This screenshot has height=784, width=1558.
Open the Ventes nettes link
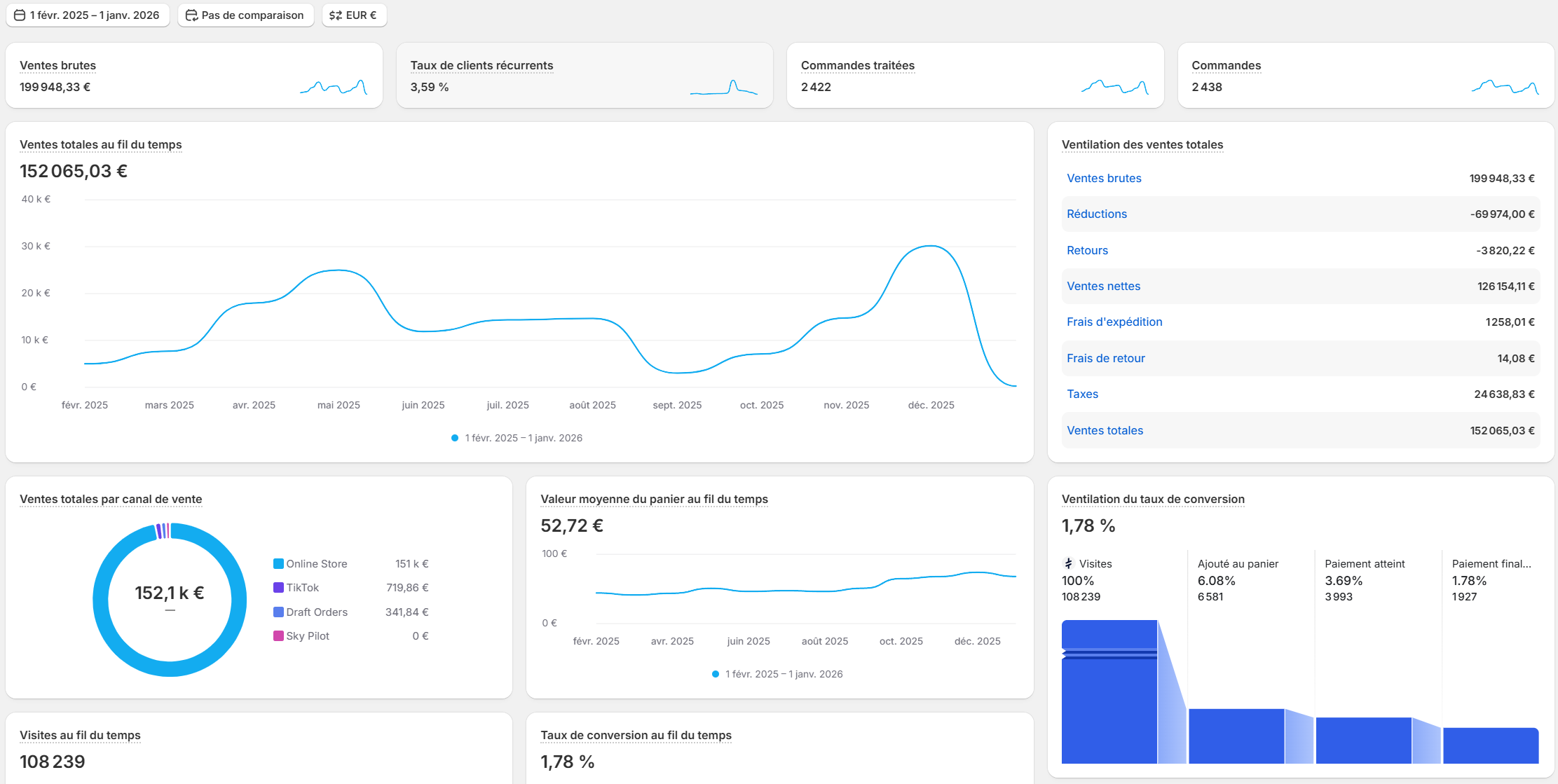tap(1103, 286)
